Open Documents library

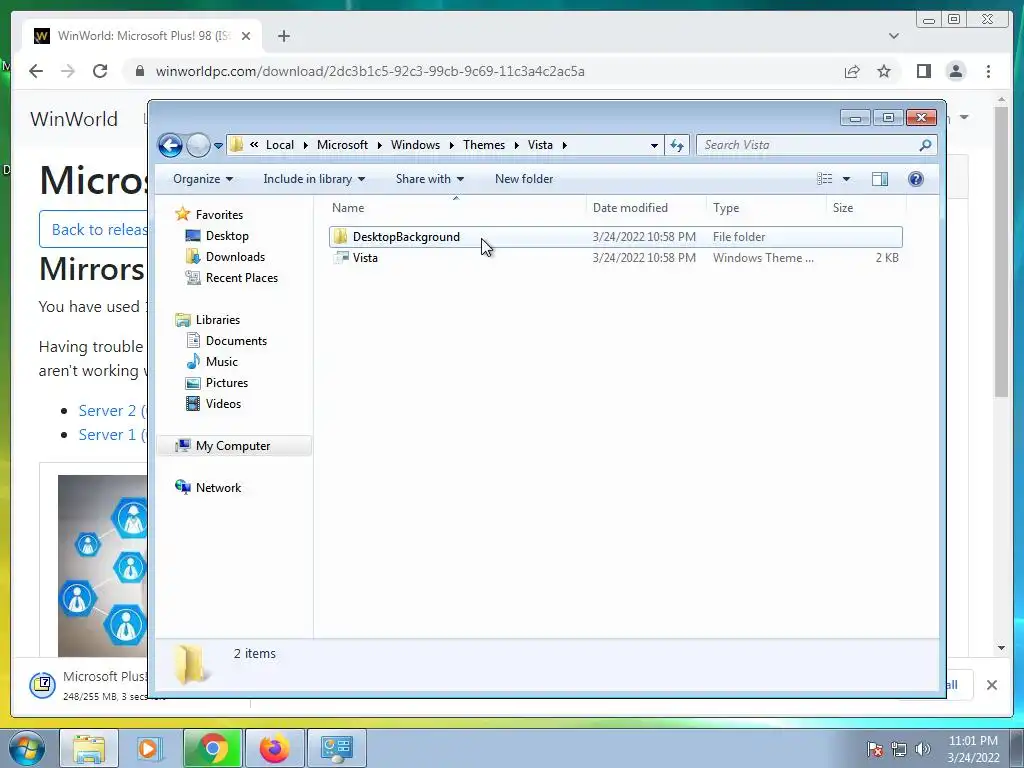tap(236, 340)
